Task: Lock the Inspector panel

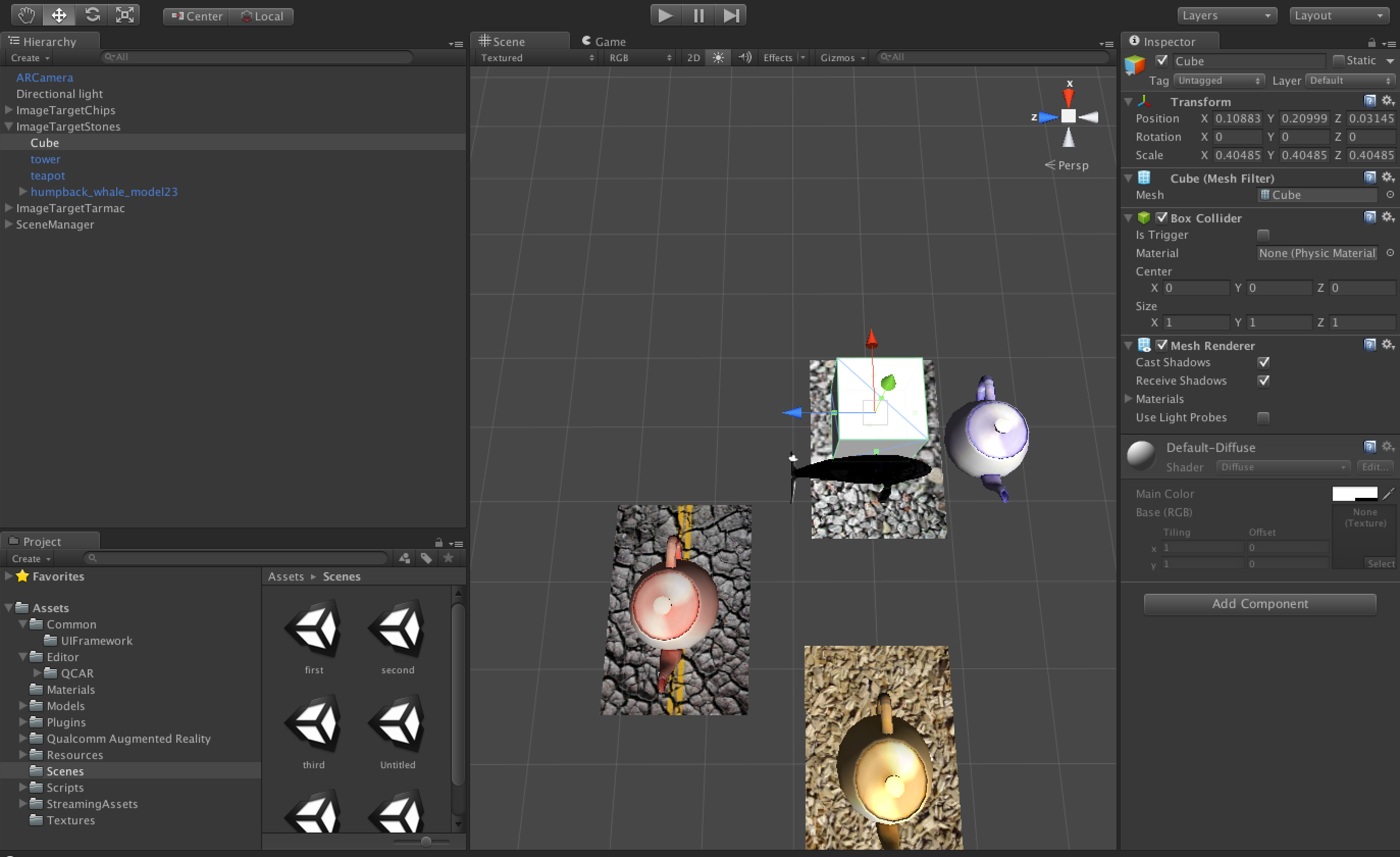Action: [1371, 43]
